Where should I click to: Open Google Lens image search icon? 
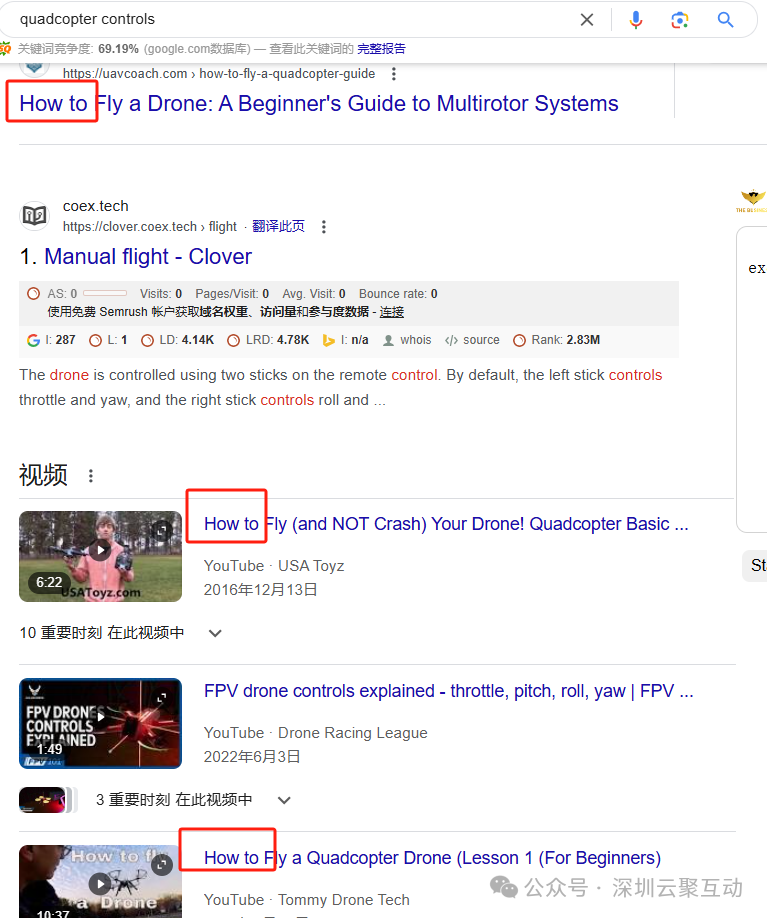pos(679,20)
